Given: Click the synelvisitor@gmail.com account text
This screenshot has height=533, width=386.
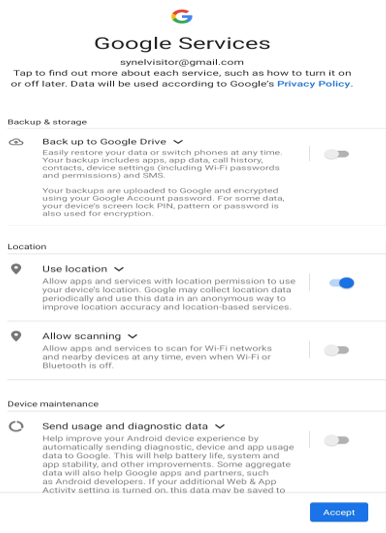Looking at the screenshot, I should (x=182, y=62).
